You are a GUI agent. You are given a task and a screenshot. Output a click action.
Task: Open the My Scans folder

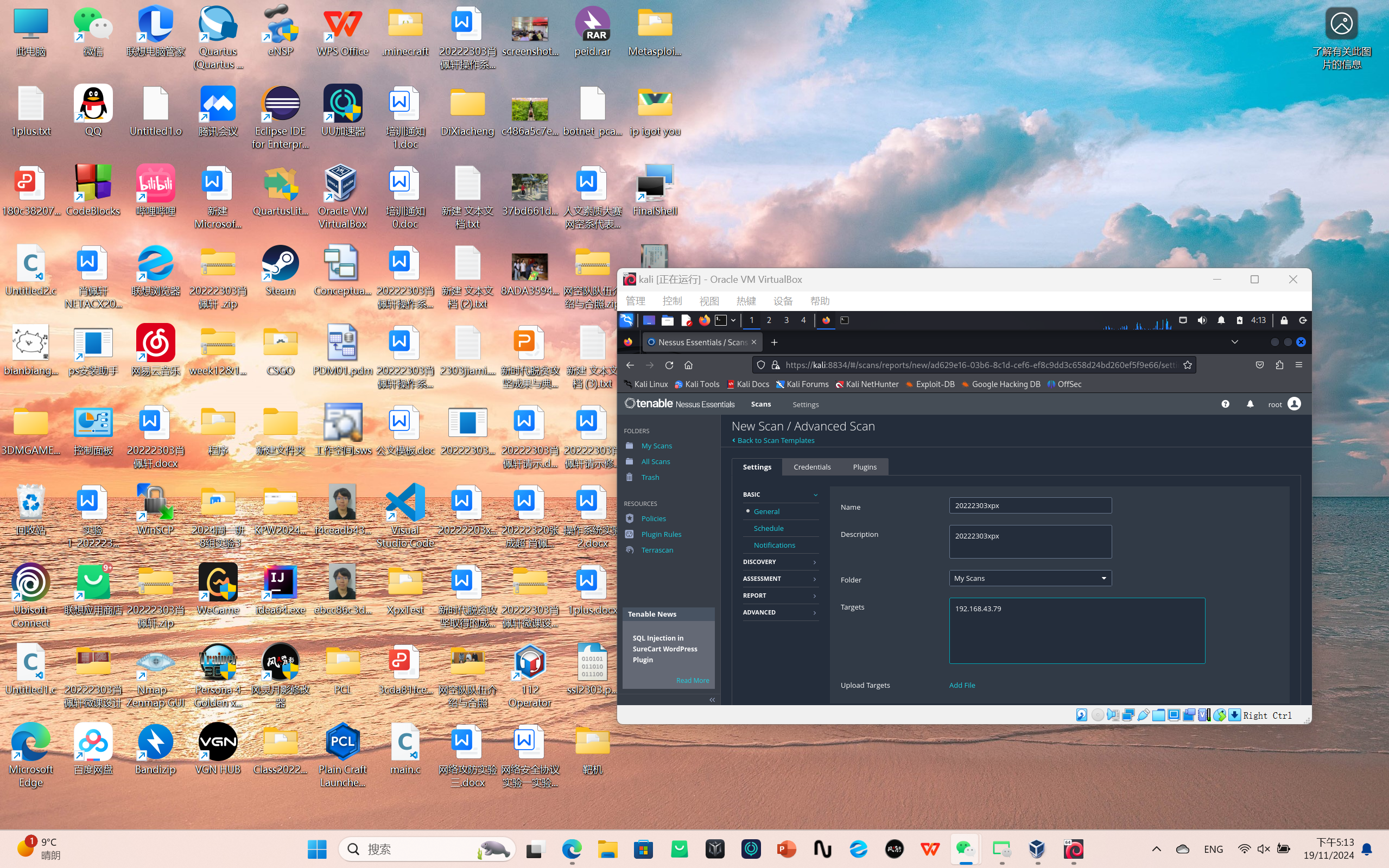[x=656, y=446]
